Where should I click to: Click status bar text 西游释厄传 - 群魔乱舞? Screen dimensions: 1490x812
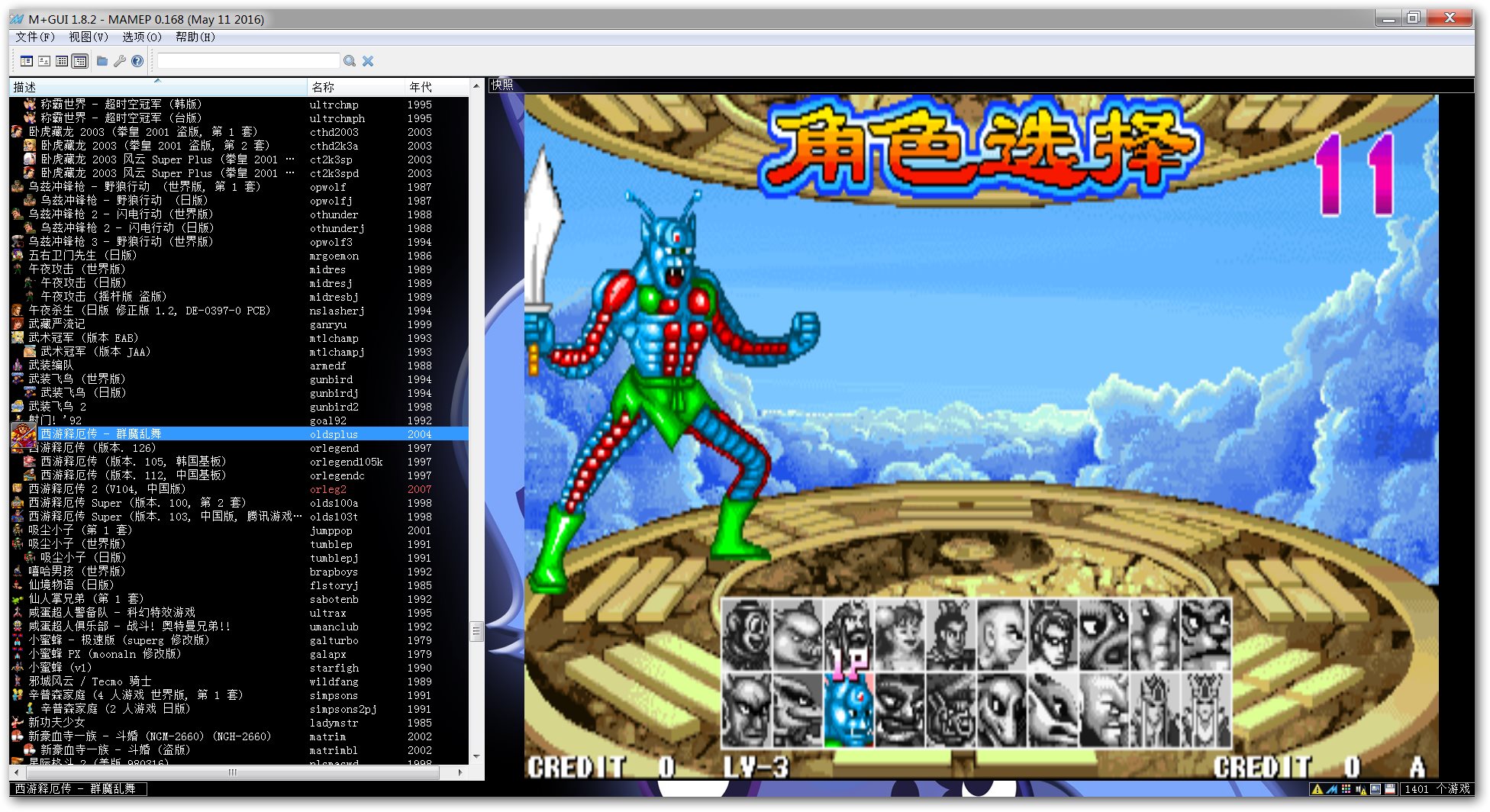pyautogui.click(x=75, y=788)
